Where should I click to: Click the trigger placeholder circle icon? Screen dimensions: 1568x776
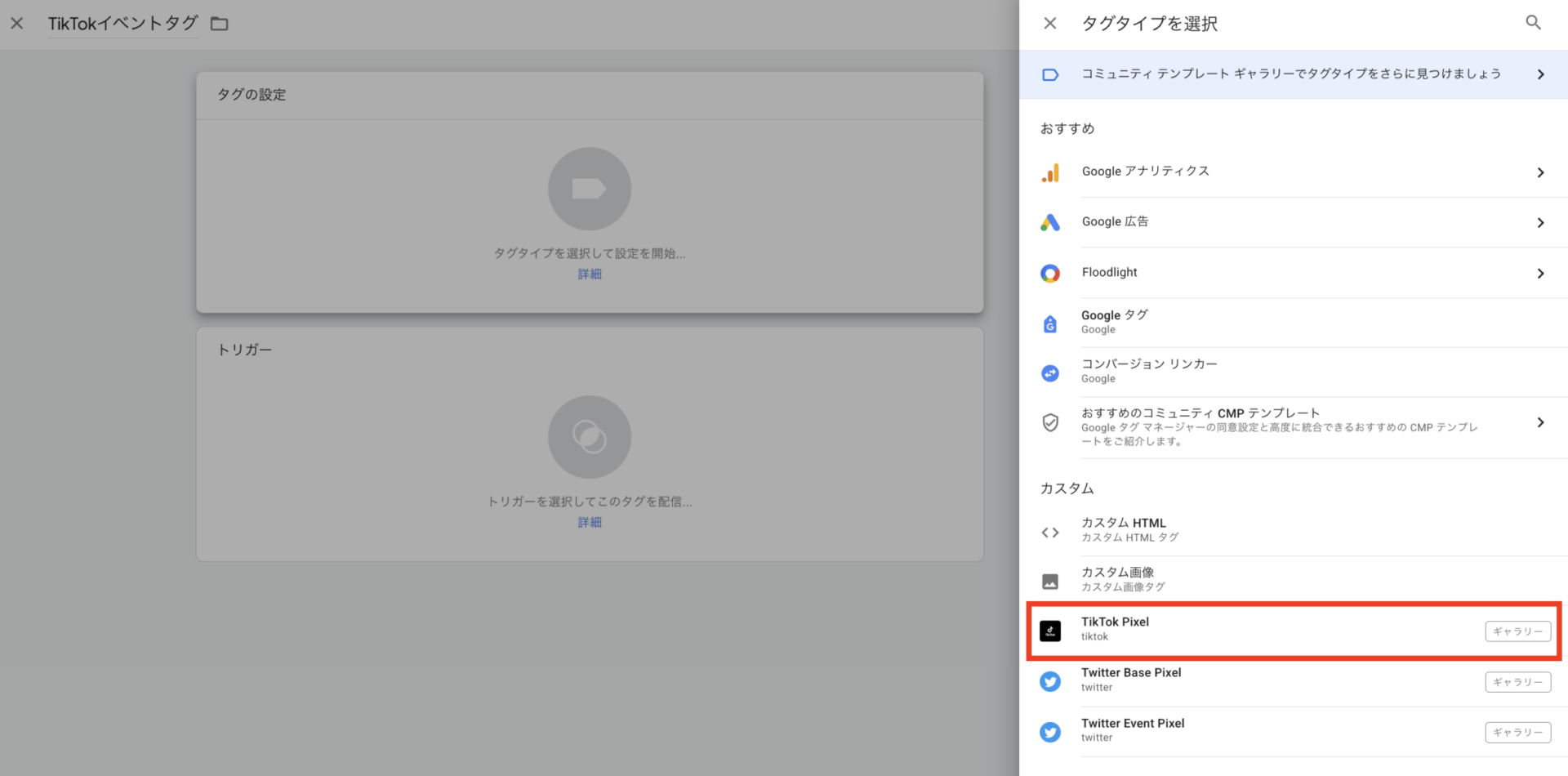click(x=590, y=437)
